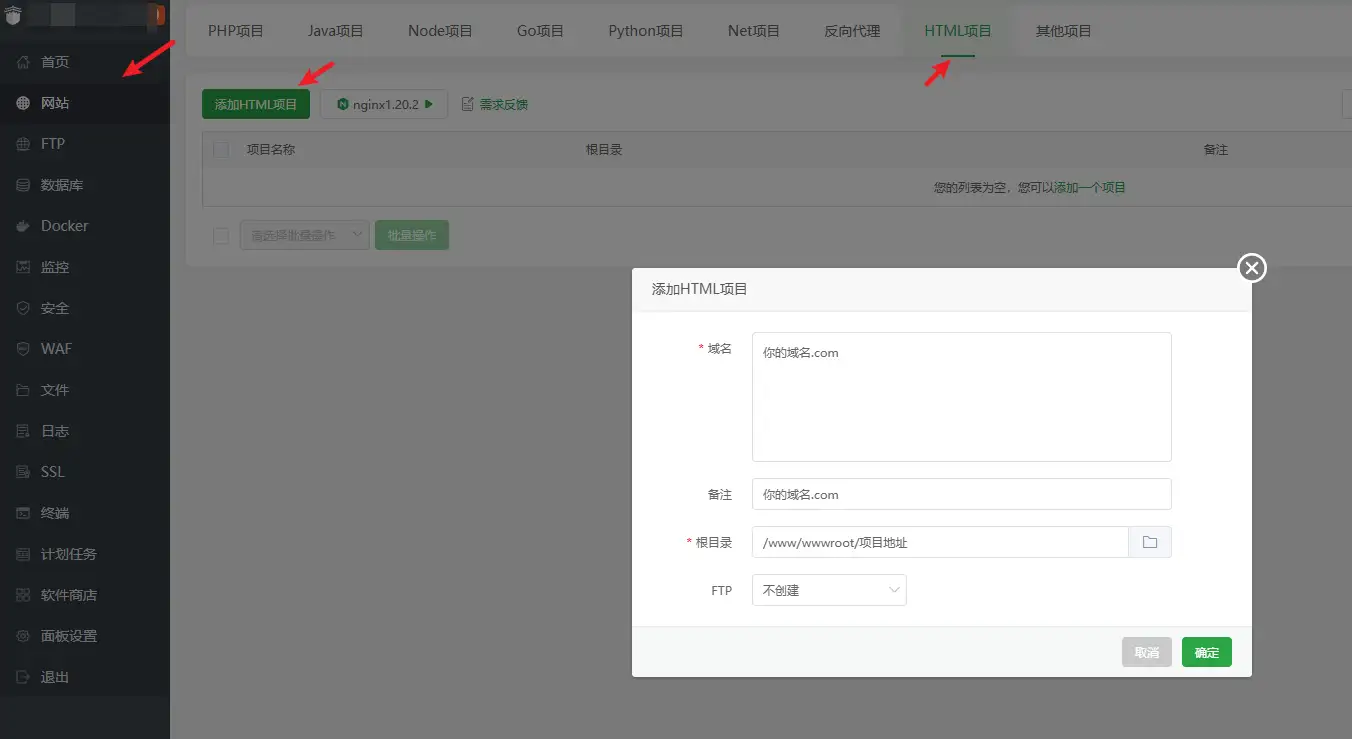This screenshot has height=739, width=1352.
Task: Click the 添加一个项目 link
Action: 1090,187
